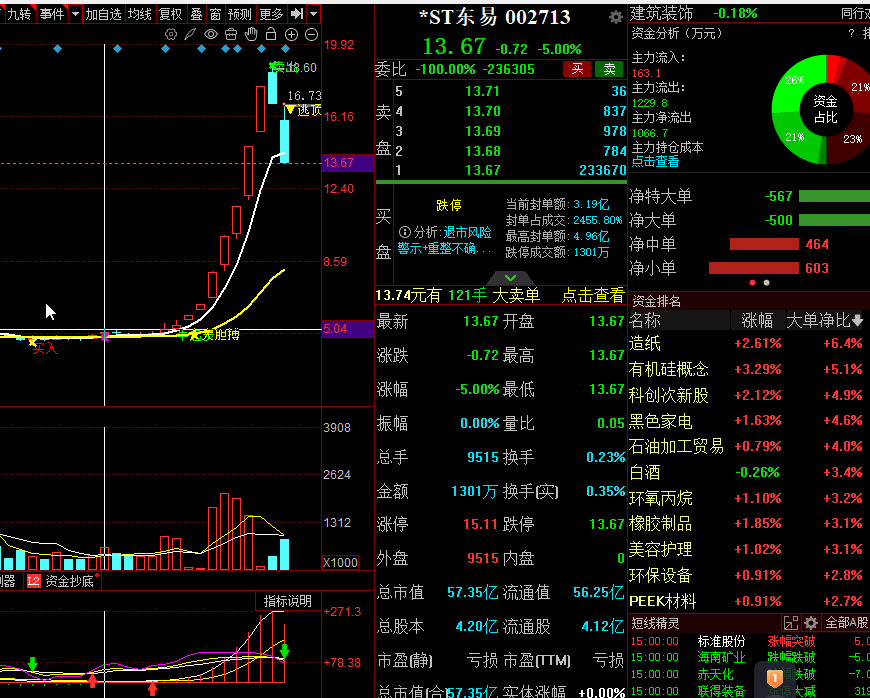Click the yellow 逃顶 marker on chart
The width and height of the screenshot is (870, 698).
(x=303, y=110)
